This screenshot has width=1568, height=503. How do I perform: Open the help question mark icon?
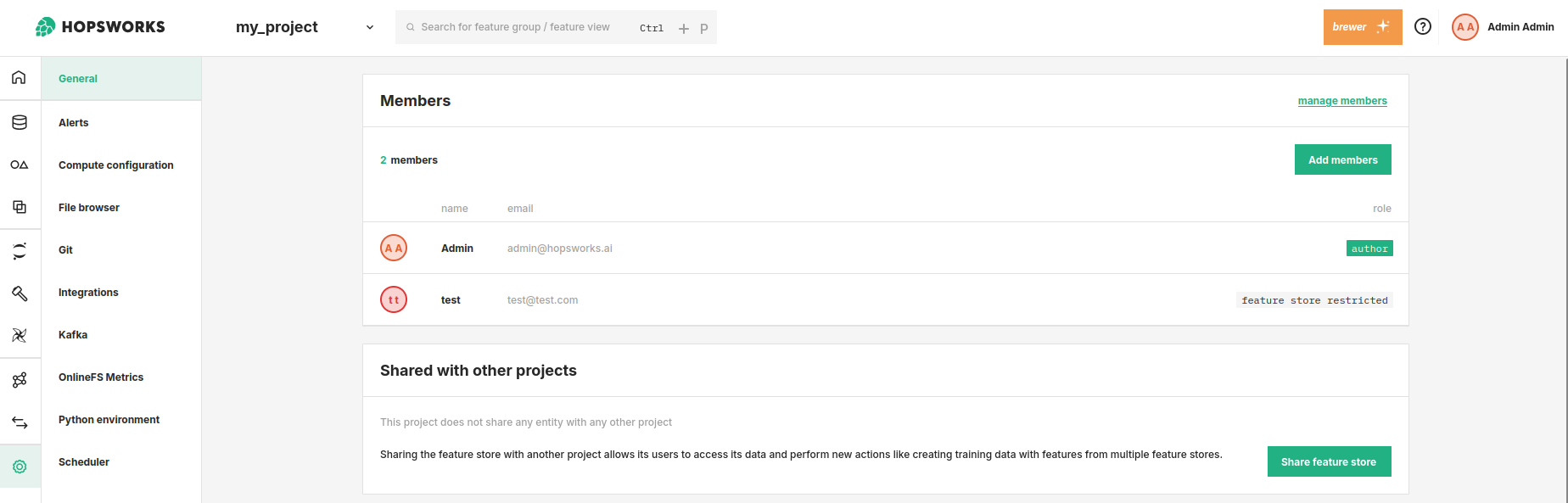(x=1423, y=26)
